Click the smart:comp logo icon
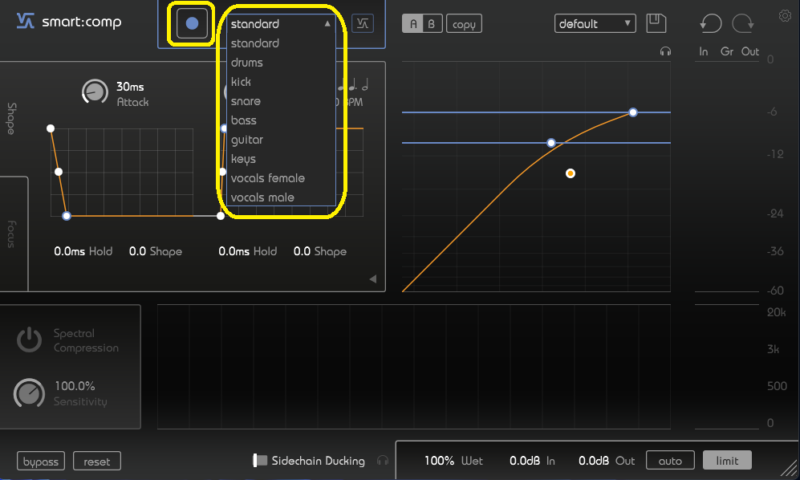This screenshot has width=800, height=480. tap(27, 22)
